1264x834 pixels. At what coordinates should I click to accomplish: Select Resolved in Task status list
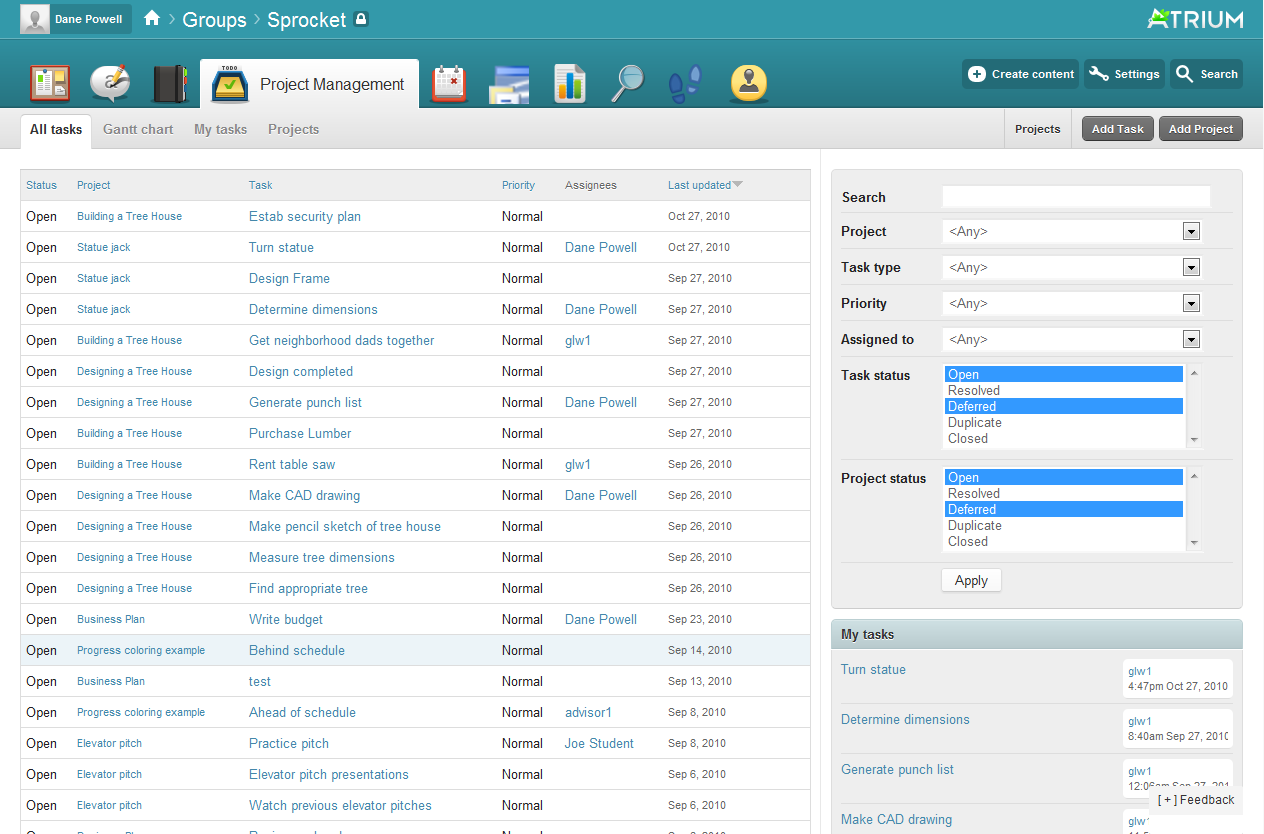click(974, 391)
